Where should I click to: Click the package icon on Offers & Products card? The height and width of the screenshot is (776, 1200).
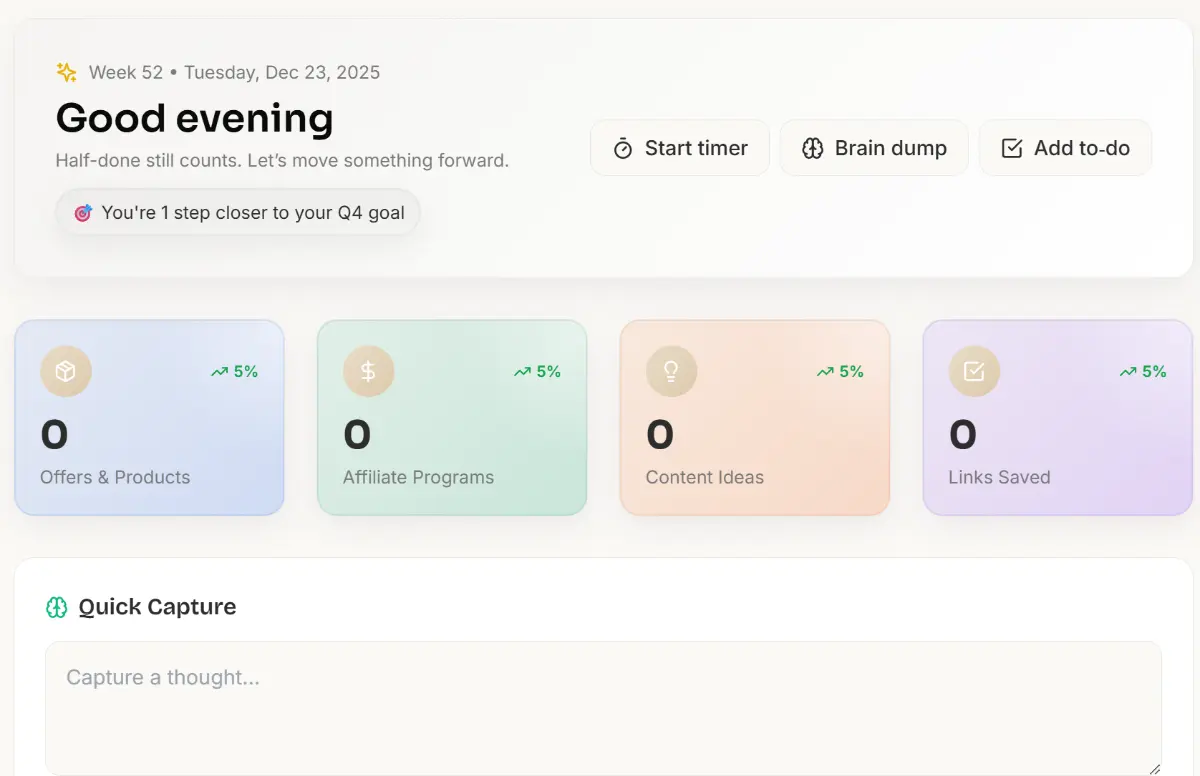64,371
